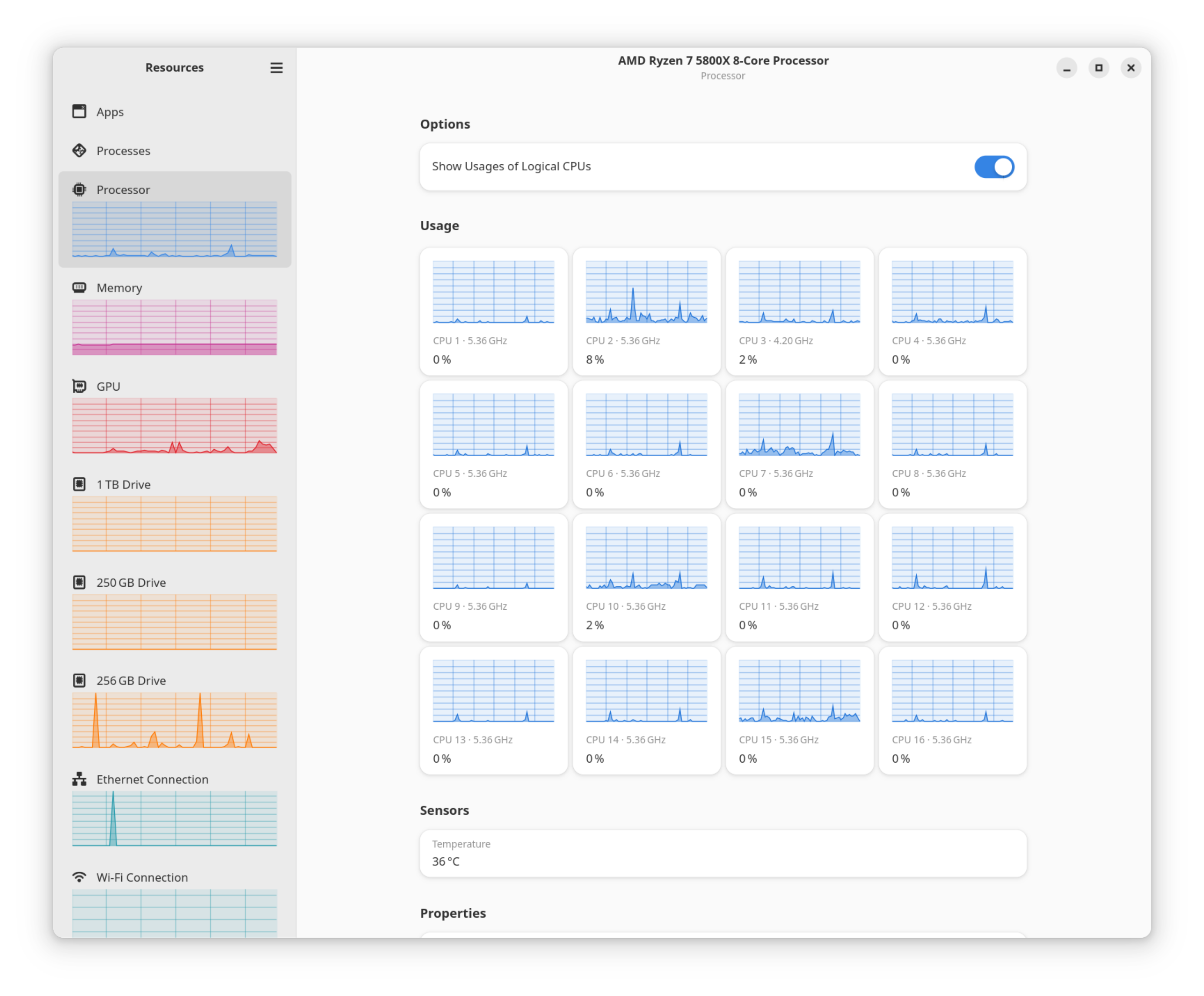Click the CPU 10 usage graph

pyautogui.click(x=646, y=558)
